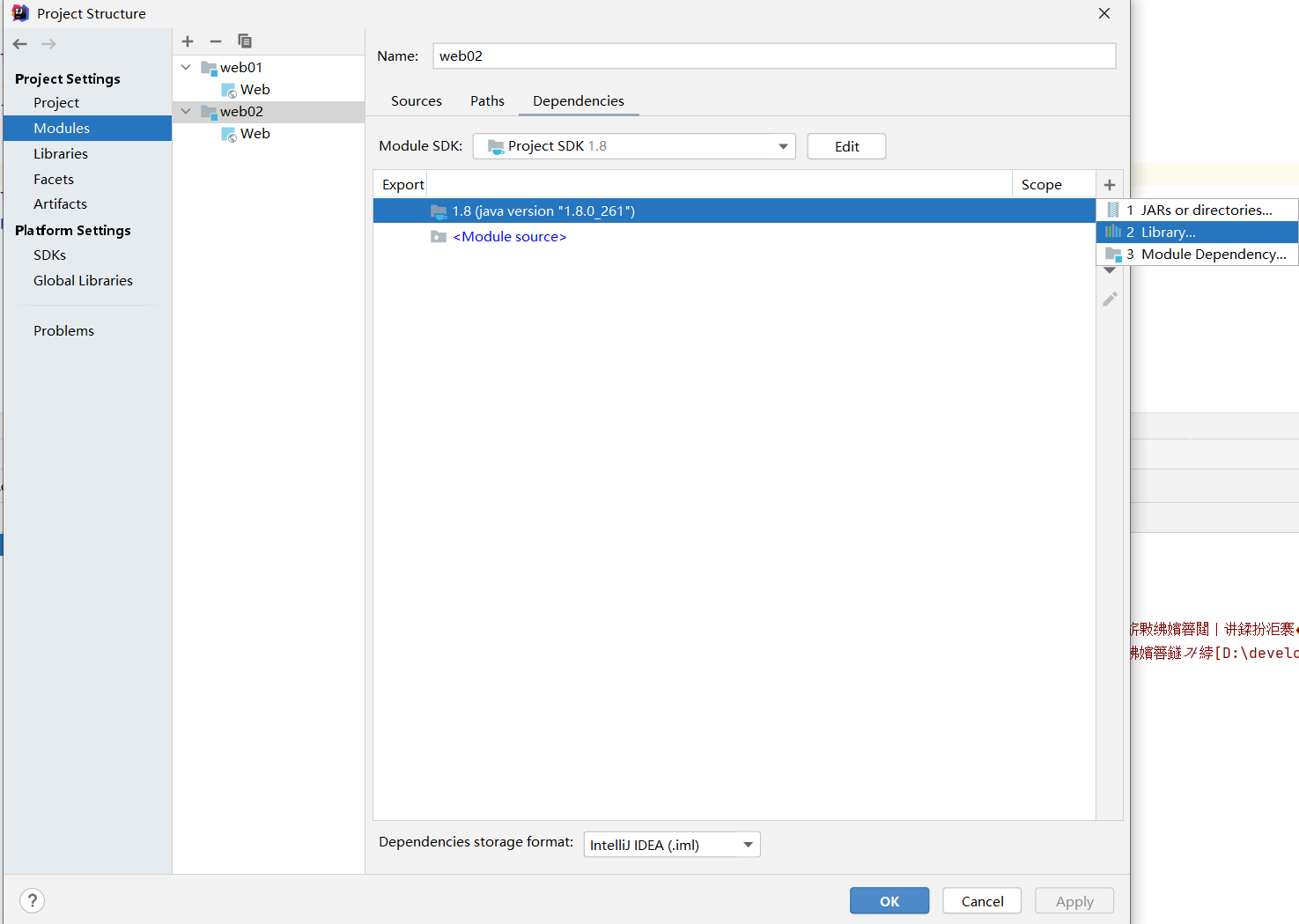Choose Library menu entry
1299x924 pixels.
point(1197,233)
